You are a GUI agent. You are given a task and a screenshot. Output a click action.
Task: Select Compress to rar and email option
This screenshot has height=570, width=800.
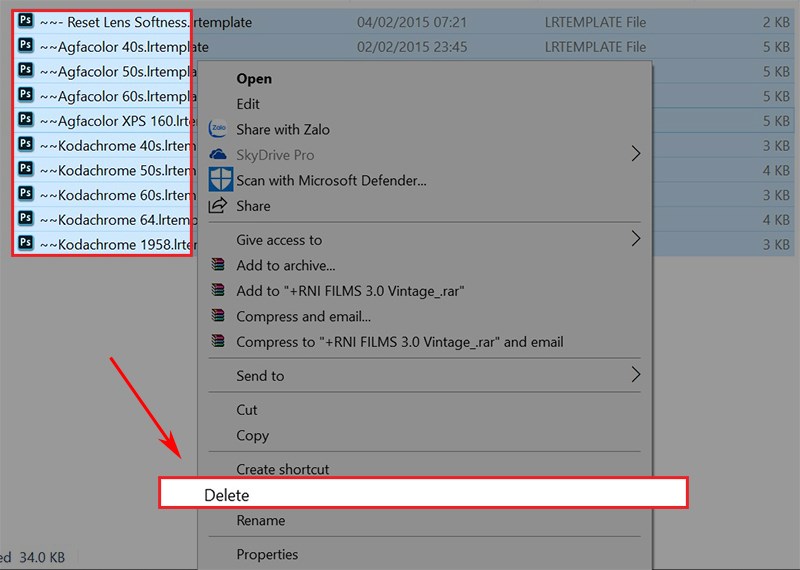tap(399, 342)
